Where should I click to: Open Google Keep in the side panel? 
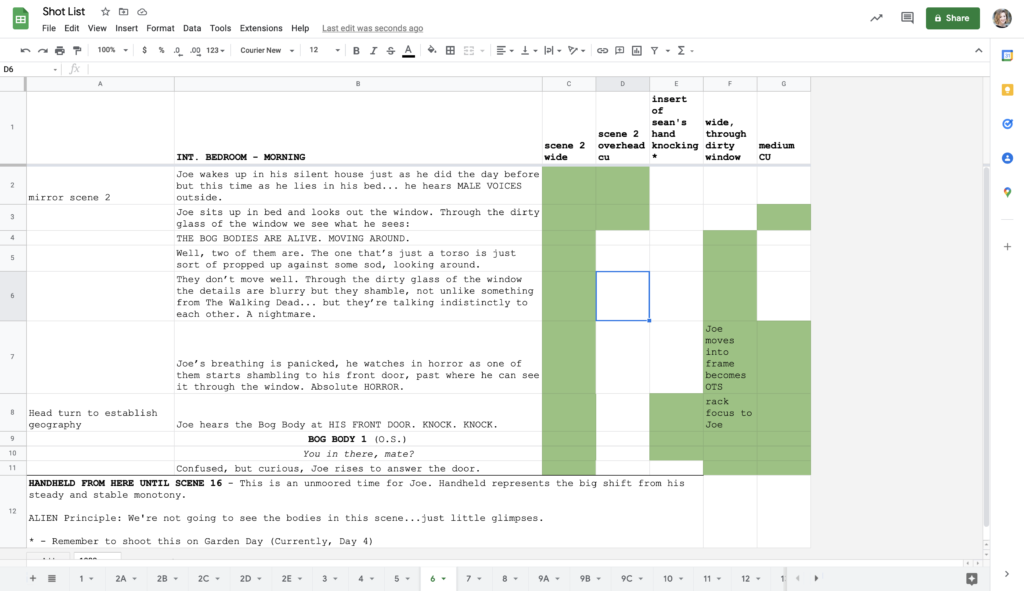[1008, 89]
